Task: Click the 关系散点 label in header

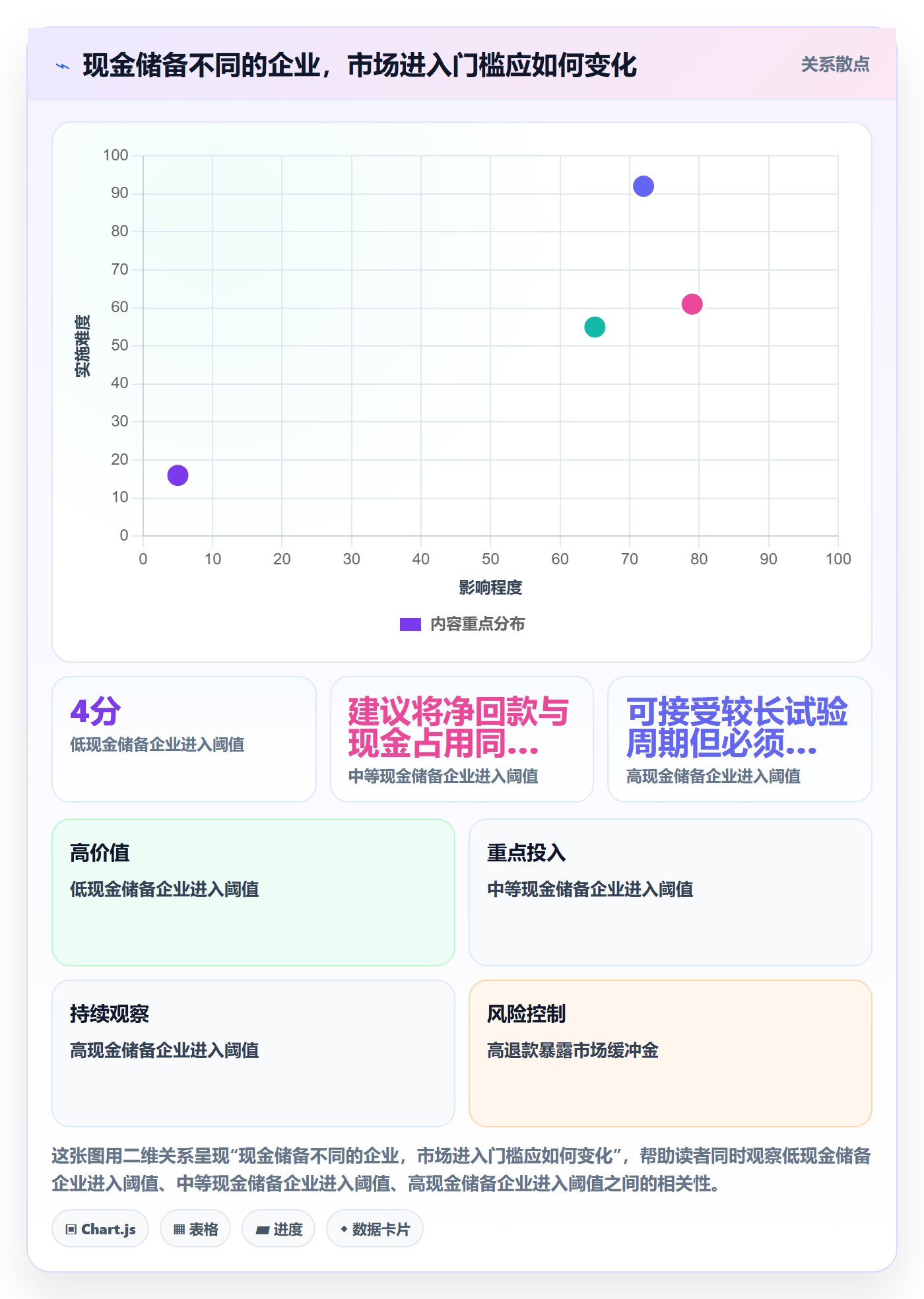Action: (x=835, y=65)
